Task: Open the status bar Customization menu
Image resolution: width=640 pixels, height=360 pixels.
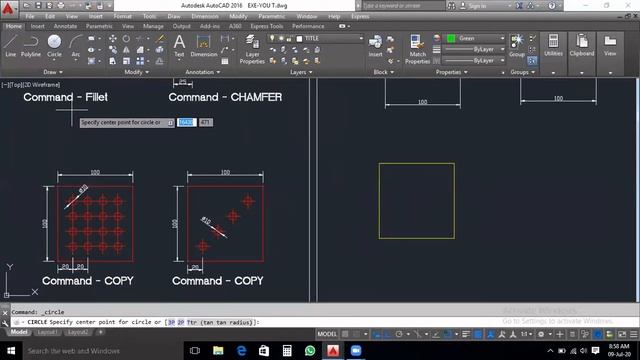Action: point(633,334)
